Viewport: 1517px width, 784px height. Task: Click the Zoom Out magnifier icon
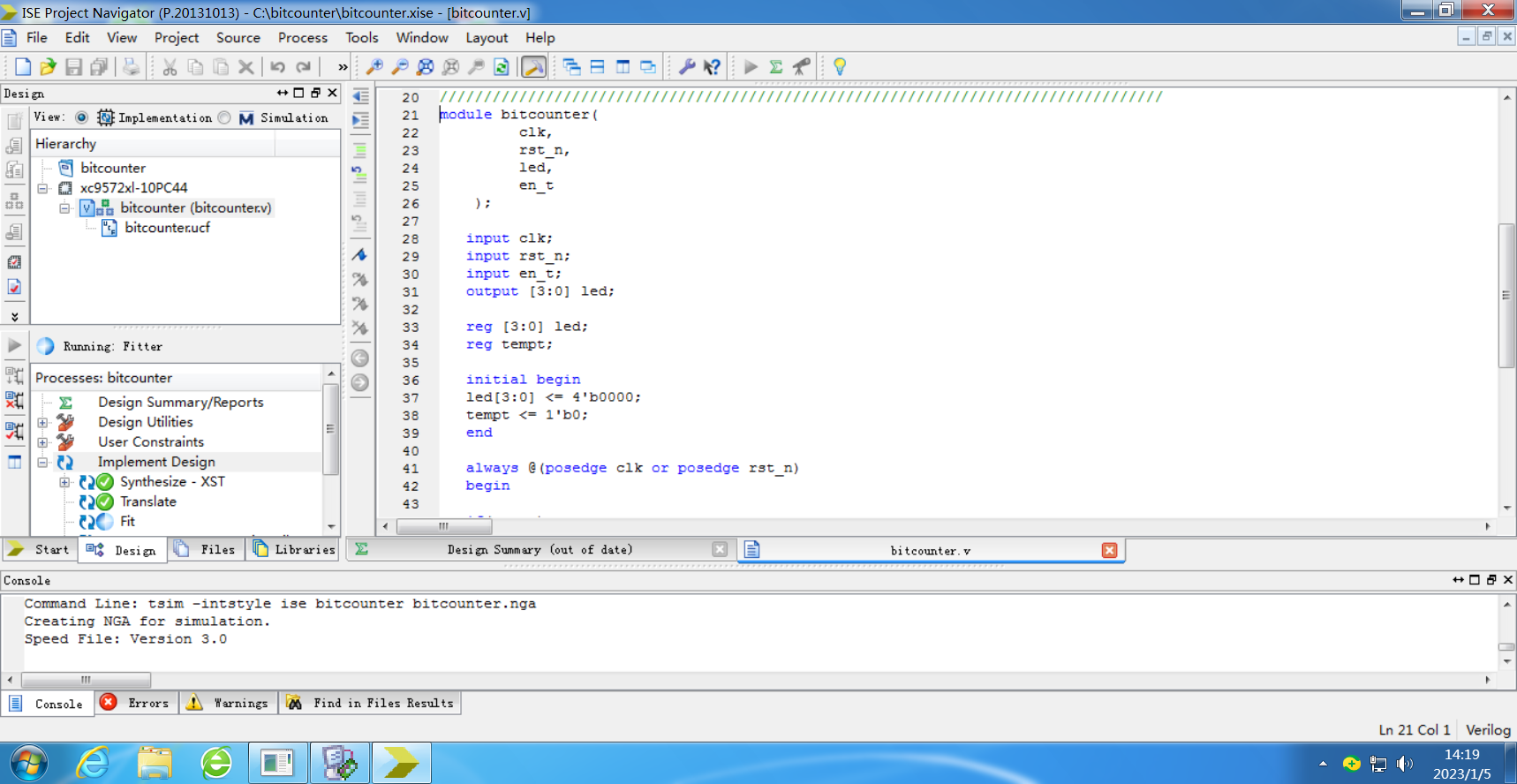pyautogui.click(x=400, y=67)
